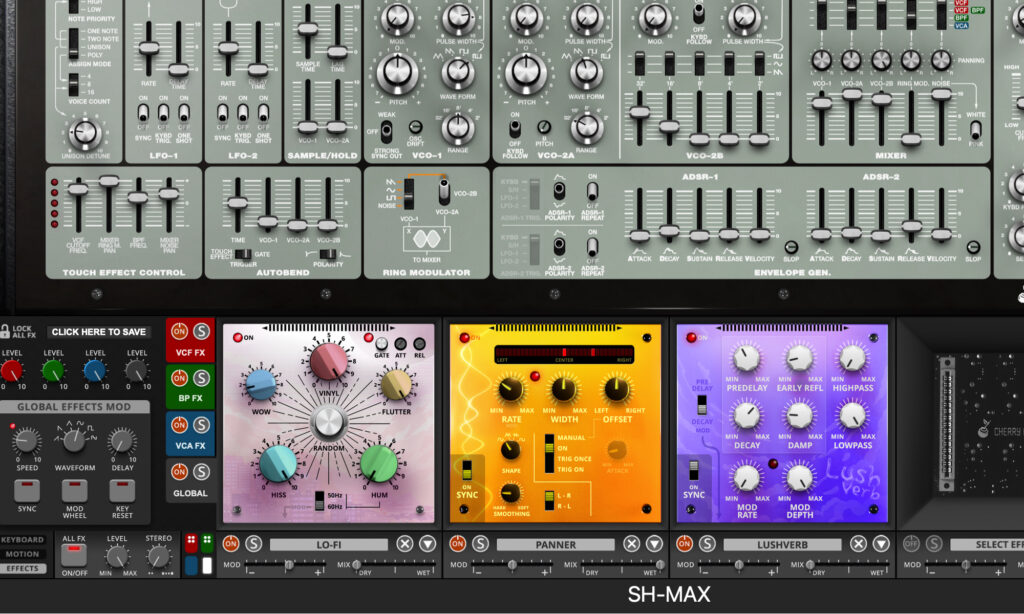Remove the Panner effect with X icon
This screenshot has height=614, width=1024.
[631, 544]
